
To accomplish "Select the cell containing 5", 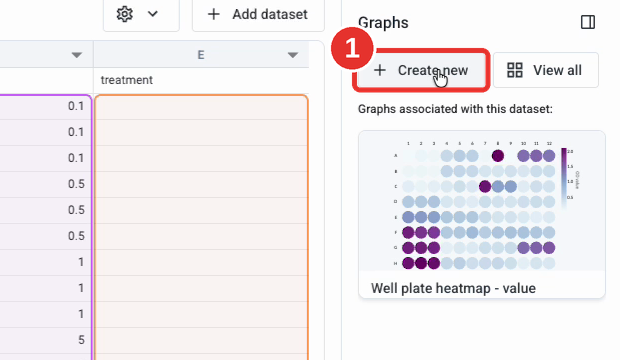I will (46, 340).
